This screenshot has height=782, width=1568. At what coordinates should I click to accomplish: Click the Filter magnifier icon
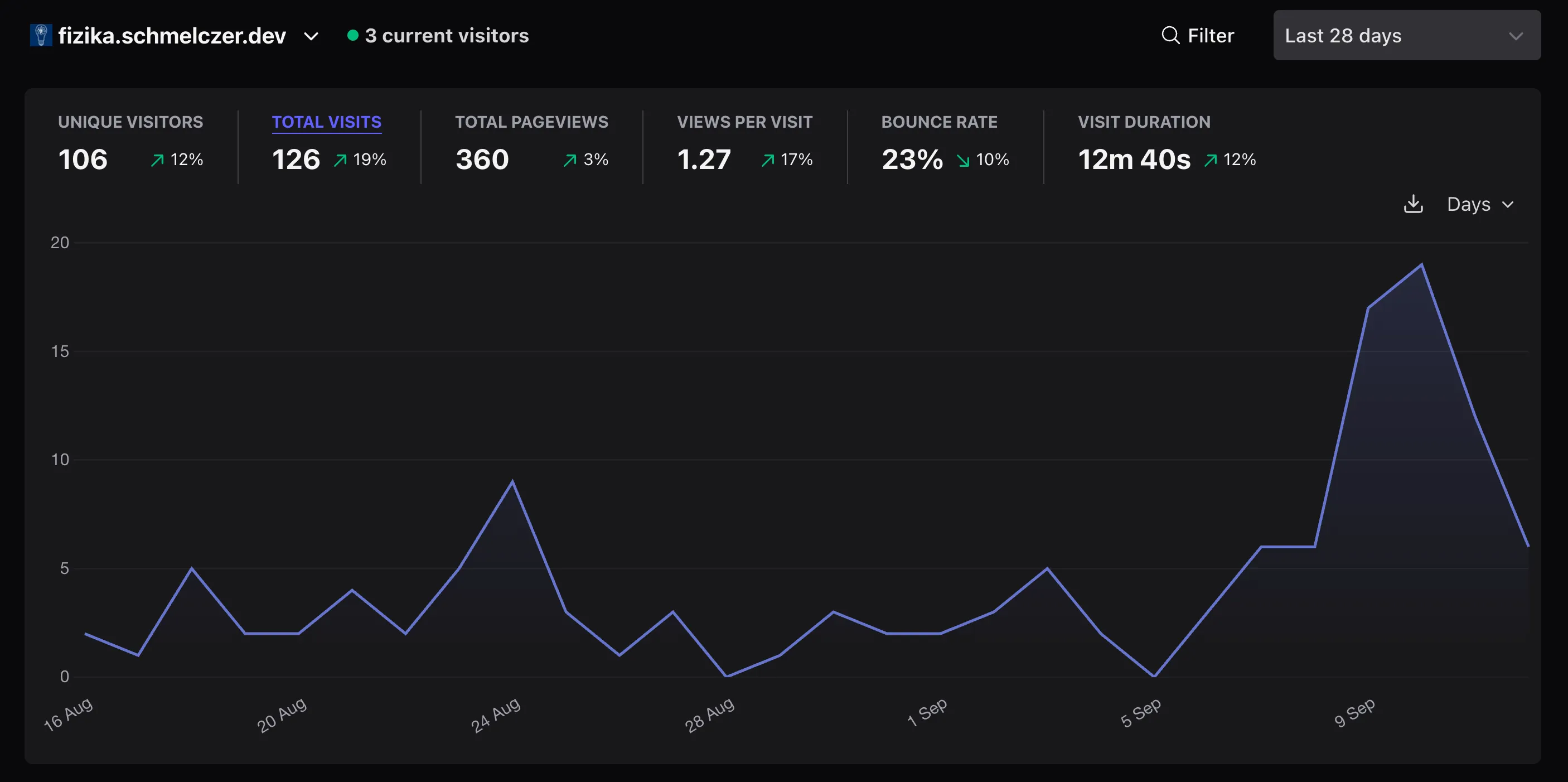tap(1170, 35)
